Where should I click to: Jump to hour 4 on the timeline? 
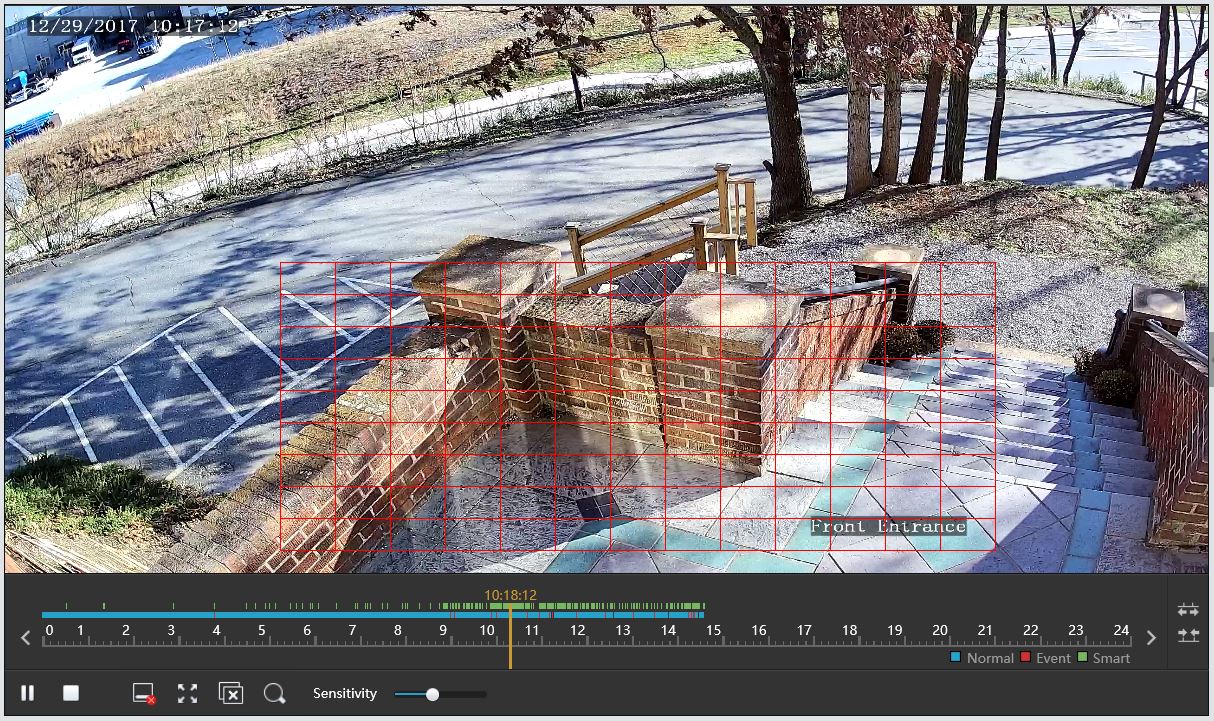[x=216, y=631]
